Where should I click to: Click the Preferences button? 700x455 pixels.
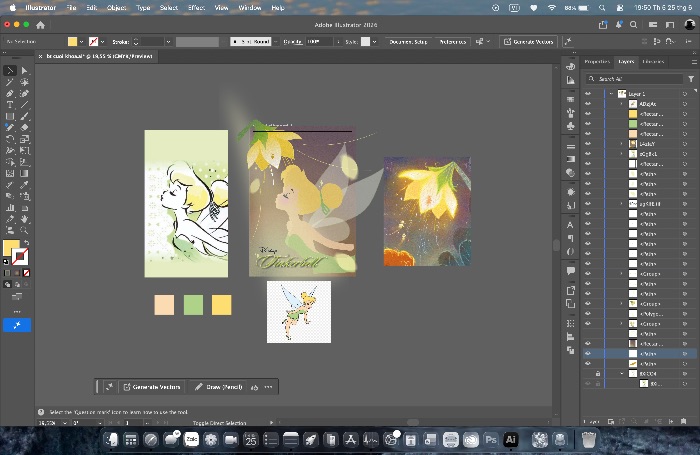[x=453, y=42]
